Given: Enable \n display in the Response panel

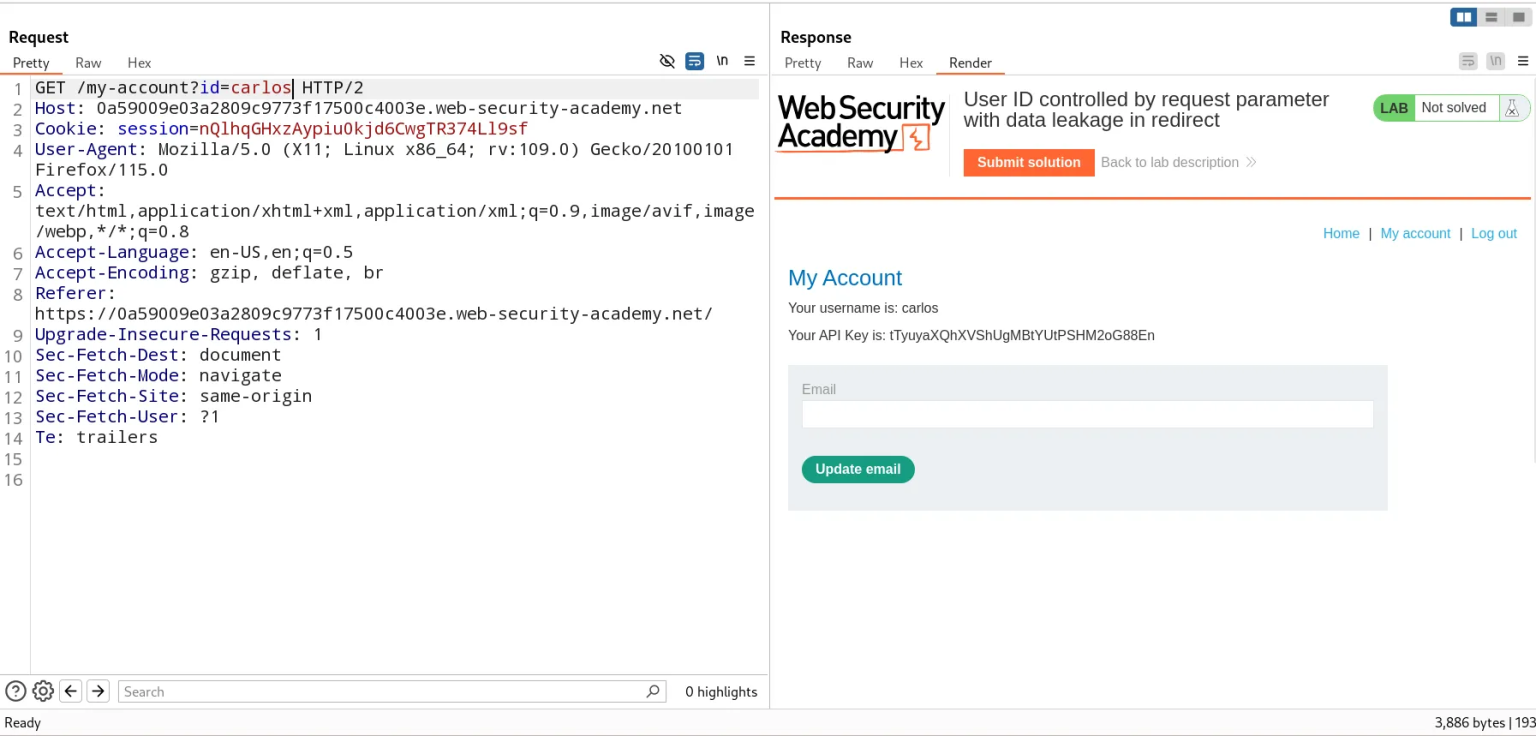Looking at the screenshot, I should pos(1495,61).
